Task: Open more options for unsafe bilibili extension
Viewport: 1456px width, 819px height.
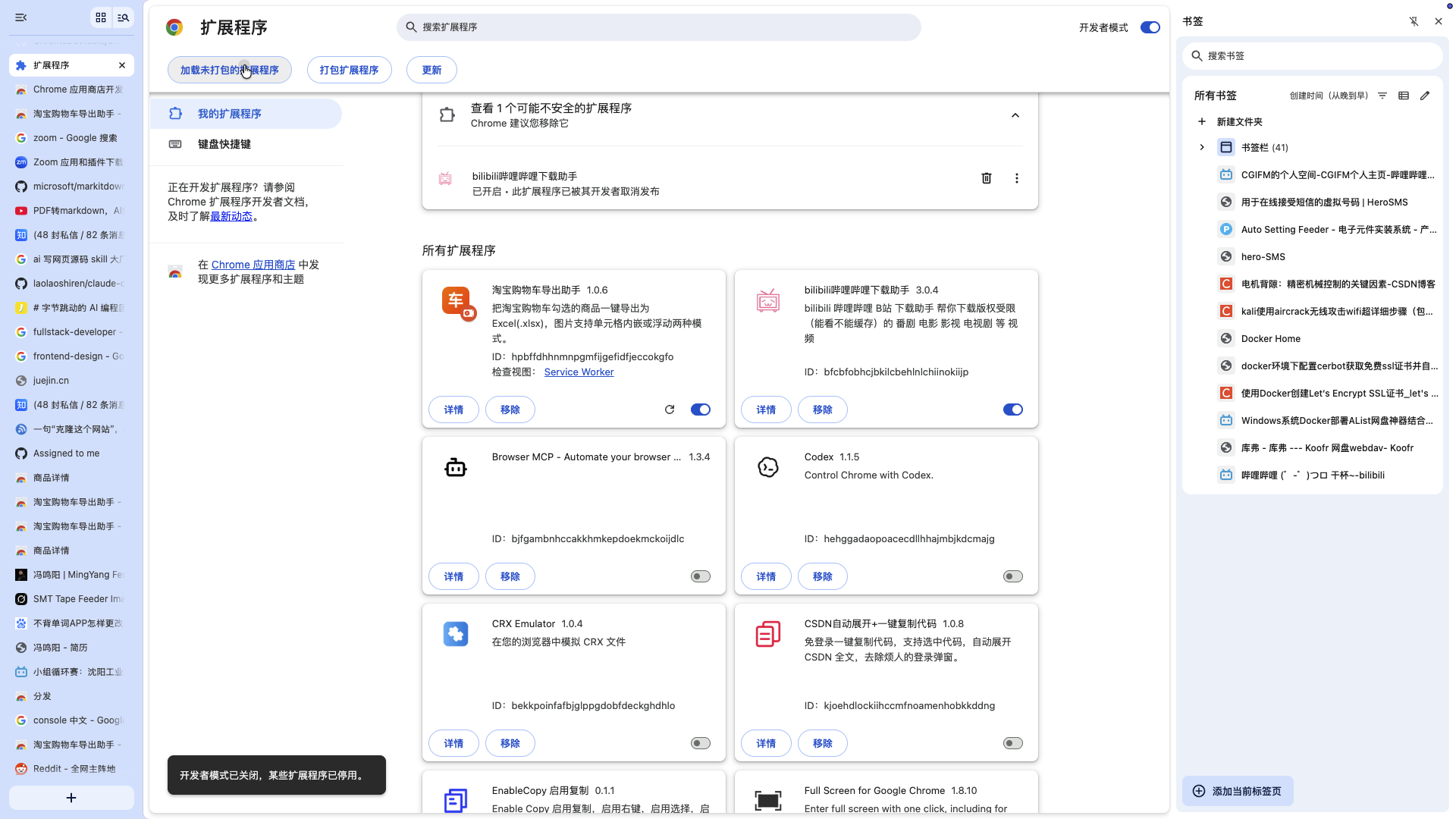Action: point(1017,178)
